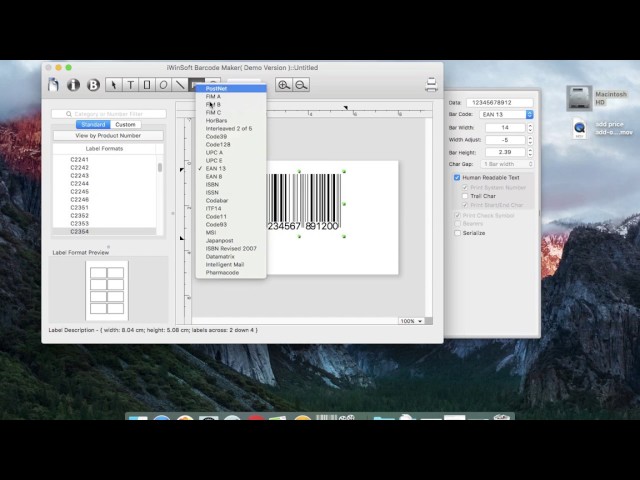Open the add price .mov file
This screenshot has height=480, width=640.
(x=580, y=128)
